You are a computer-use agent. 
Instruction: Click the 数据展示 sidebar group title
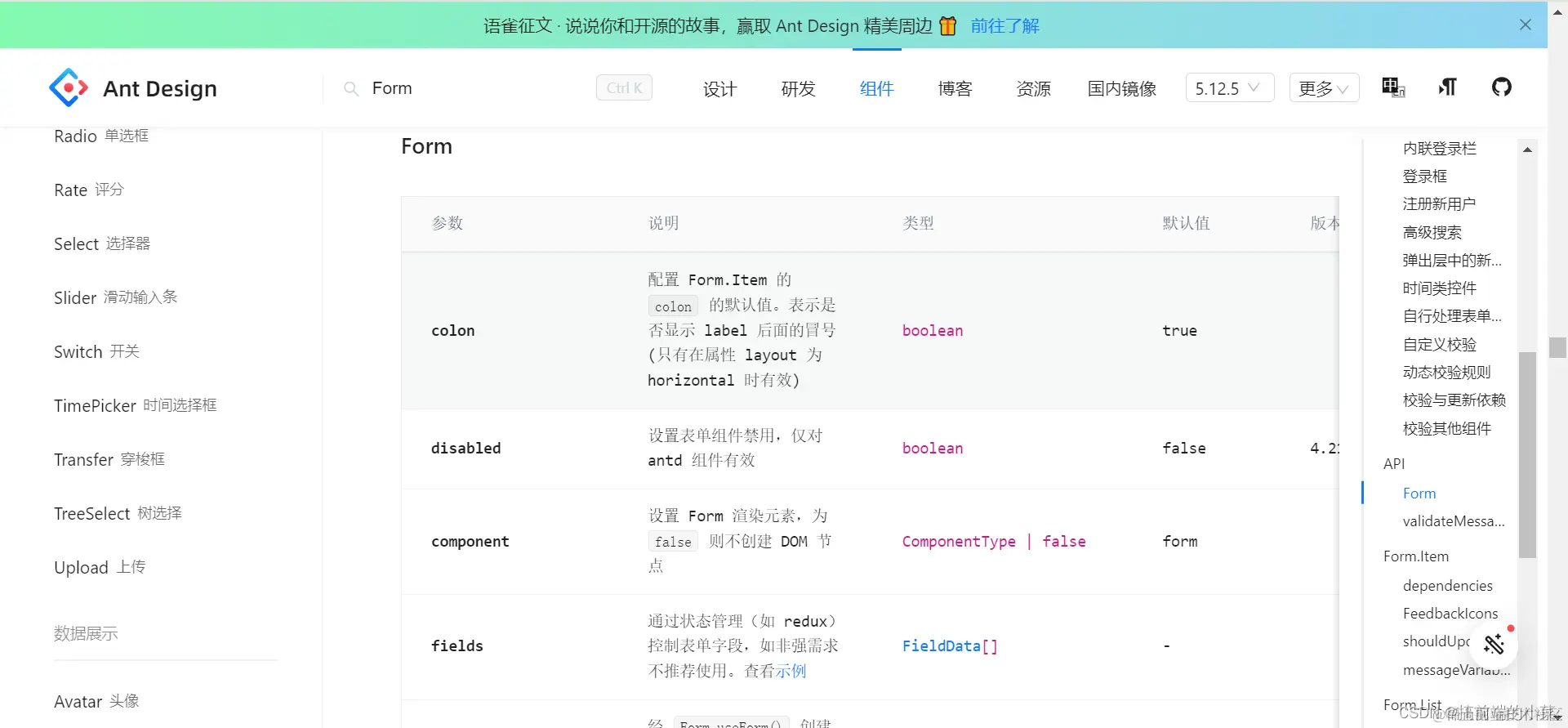[86, 633]
